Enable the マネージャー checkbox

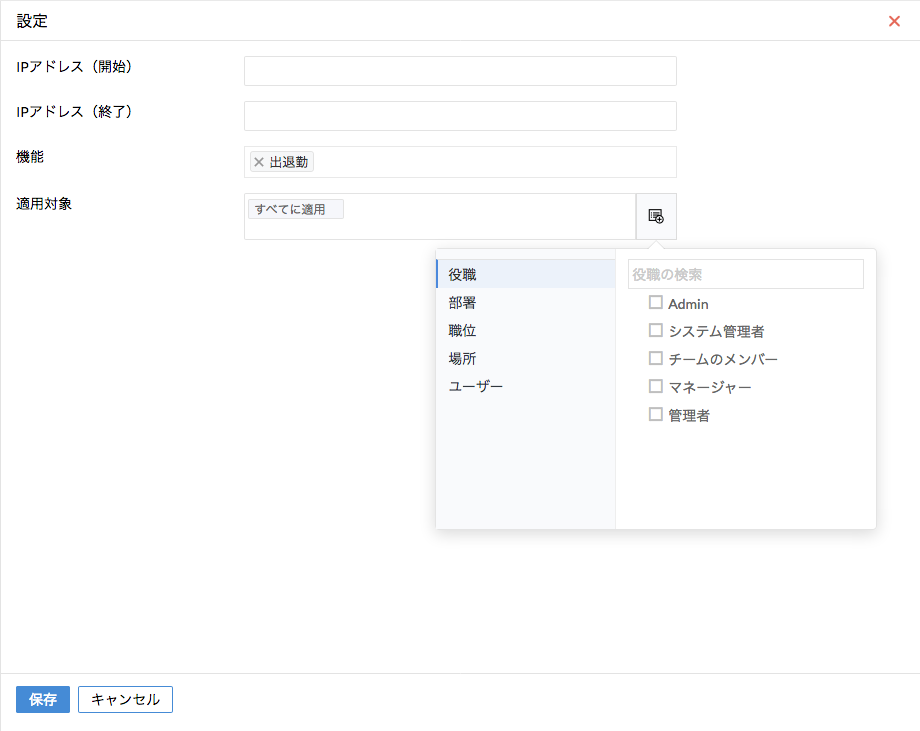655,386
